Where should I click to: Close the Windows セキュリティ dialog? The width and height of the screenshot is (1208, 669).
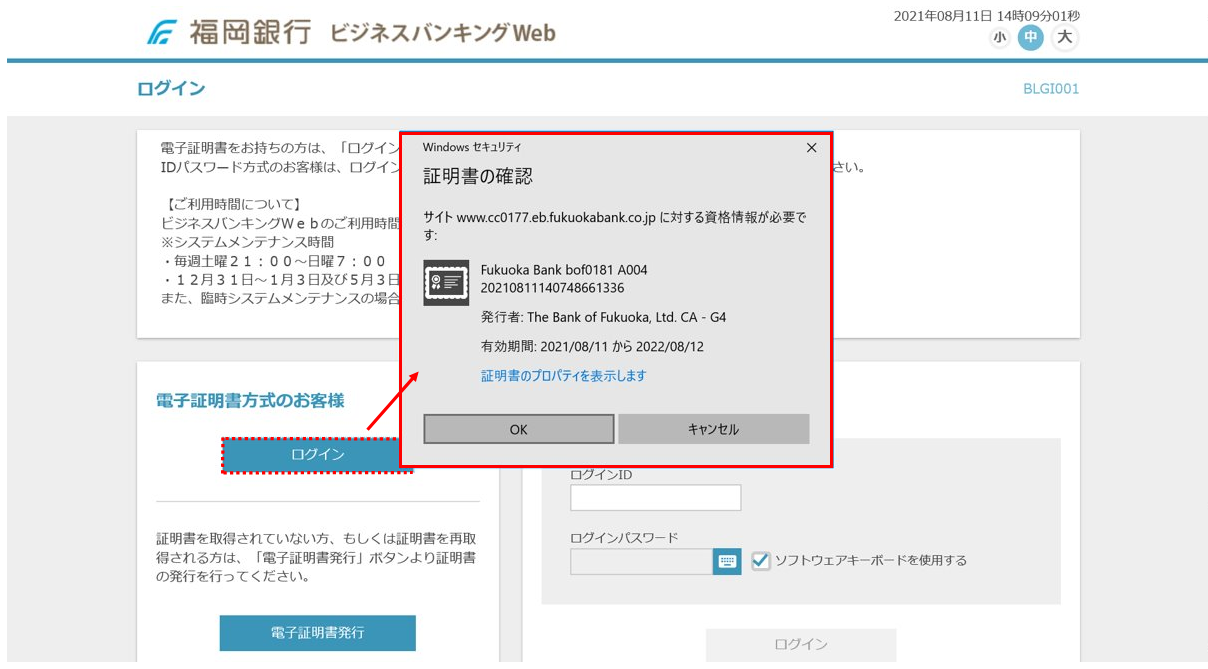[811, 148]
